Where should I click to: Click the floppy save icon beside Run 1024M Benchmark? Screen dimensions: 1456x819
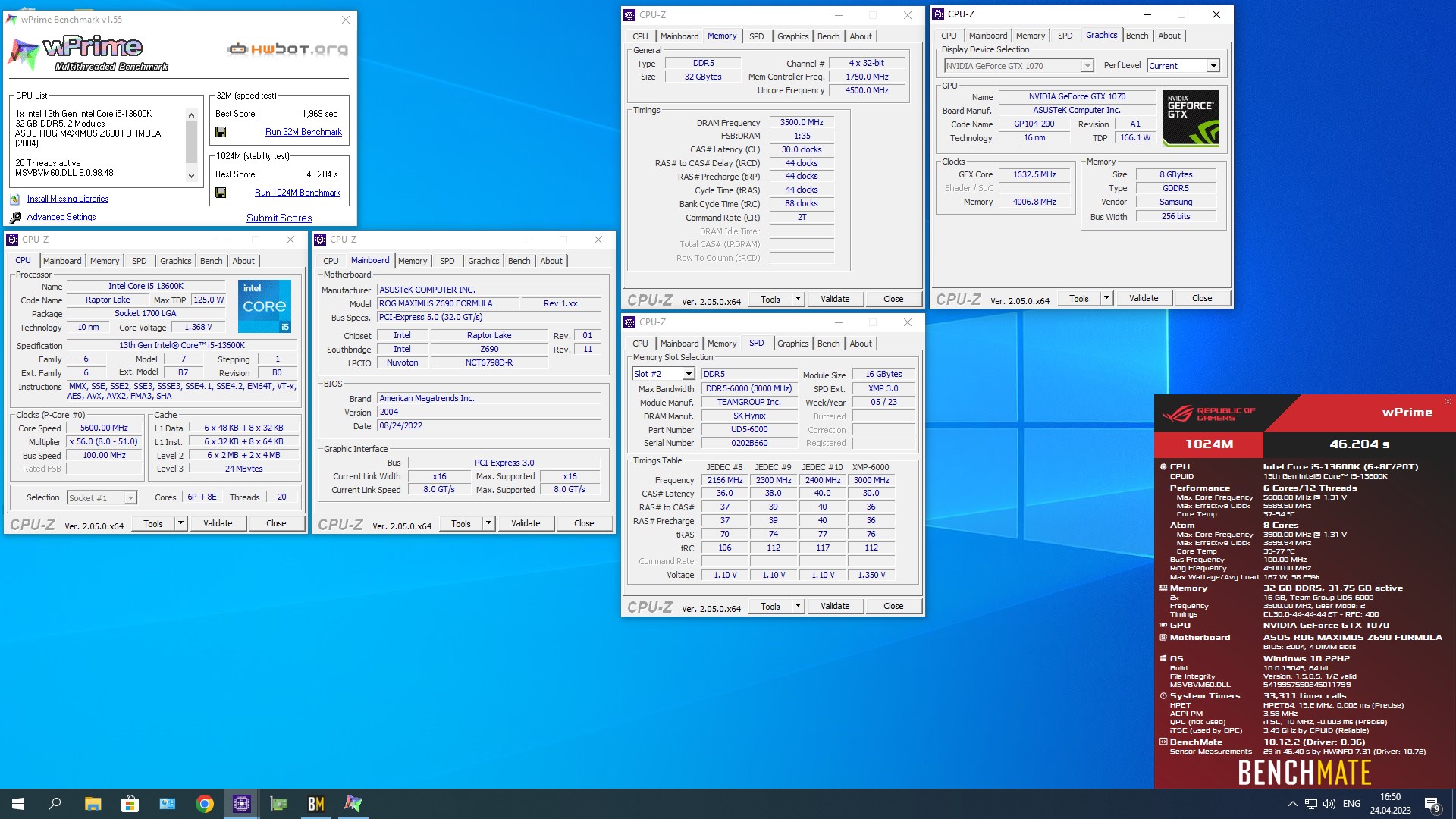click(221, 193)
